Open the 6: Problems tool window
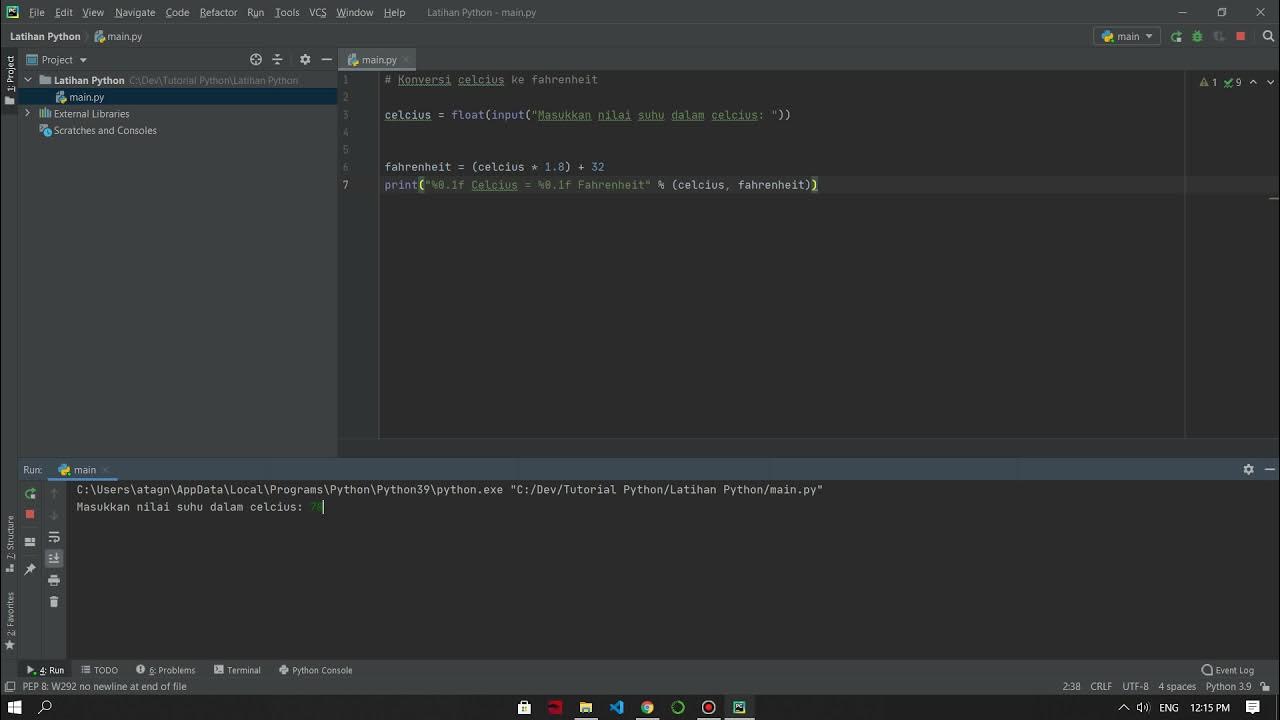 coord(165,670)
